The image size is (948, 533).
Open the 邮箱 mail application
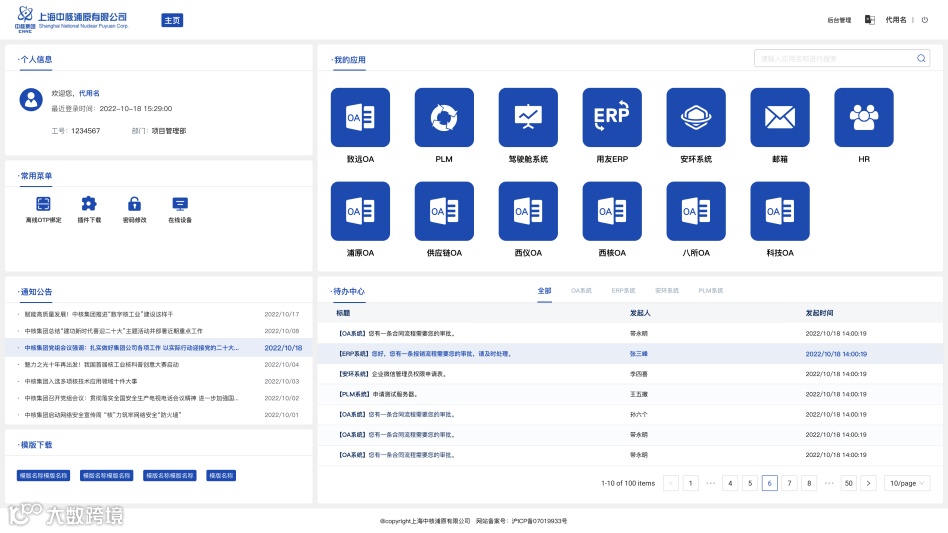(x=780, y=117)
